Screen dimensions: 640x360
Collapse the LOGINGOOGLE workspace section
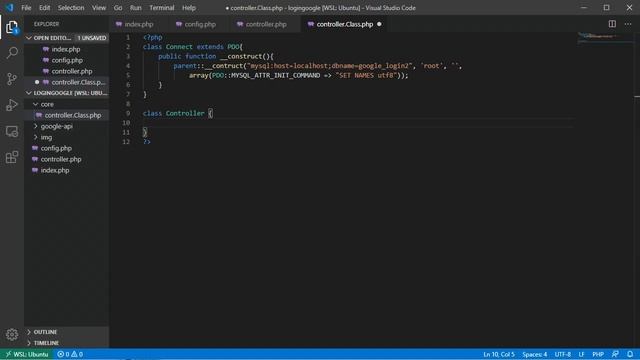(67, 93)
